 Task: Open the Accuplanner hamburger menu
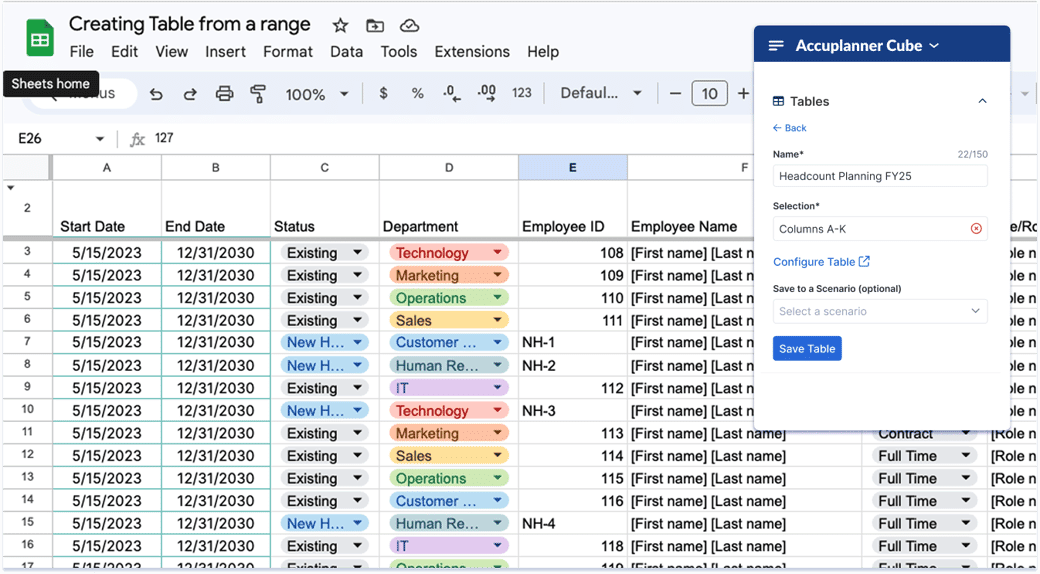click(x=776, y=45)
